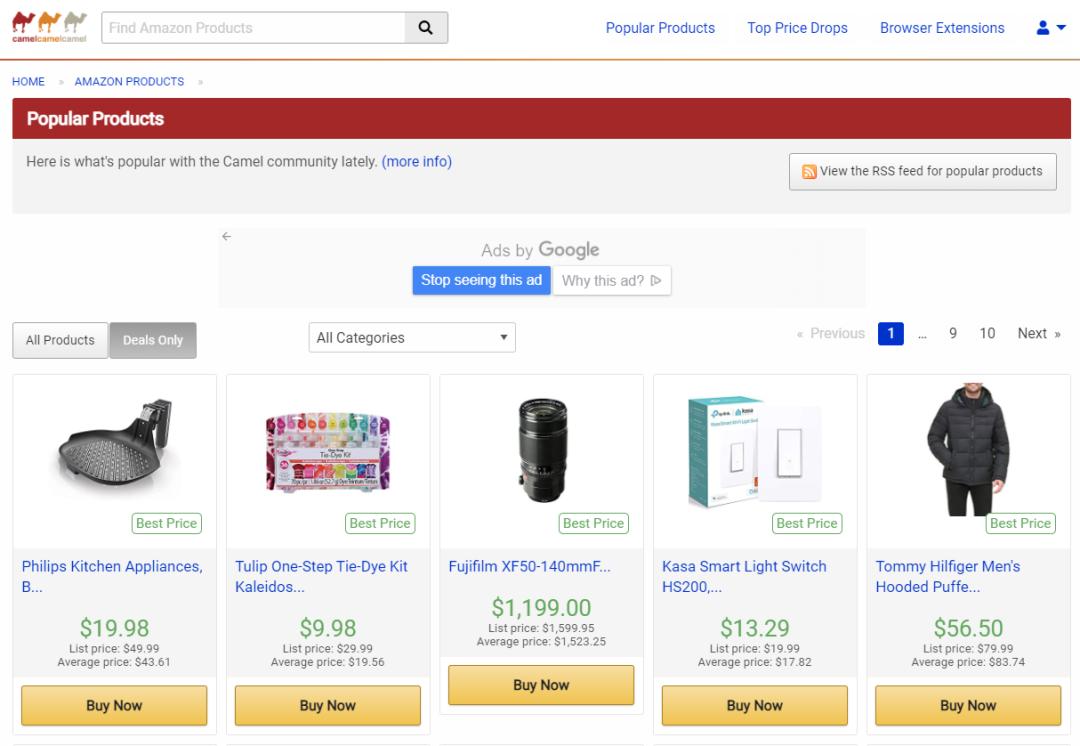Image resolution: width=1080 pixels, height=746 pixels.
Task: Toggle the Deals Only filter
Action: (153, 340)
